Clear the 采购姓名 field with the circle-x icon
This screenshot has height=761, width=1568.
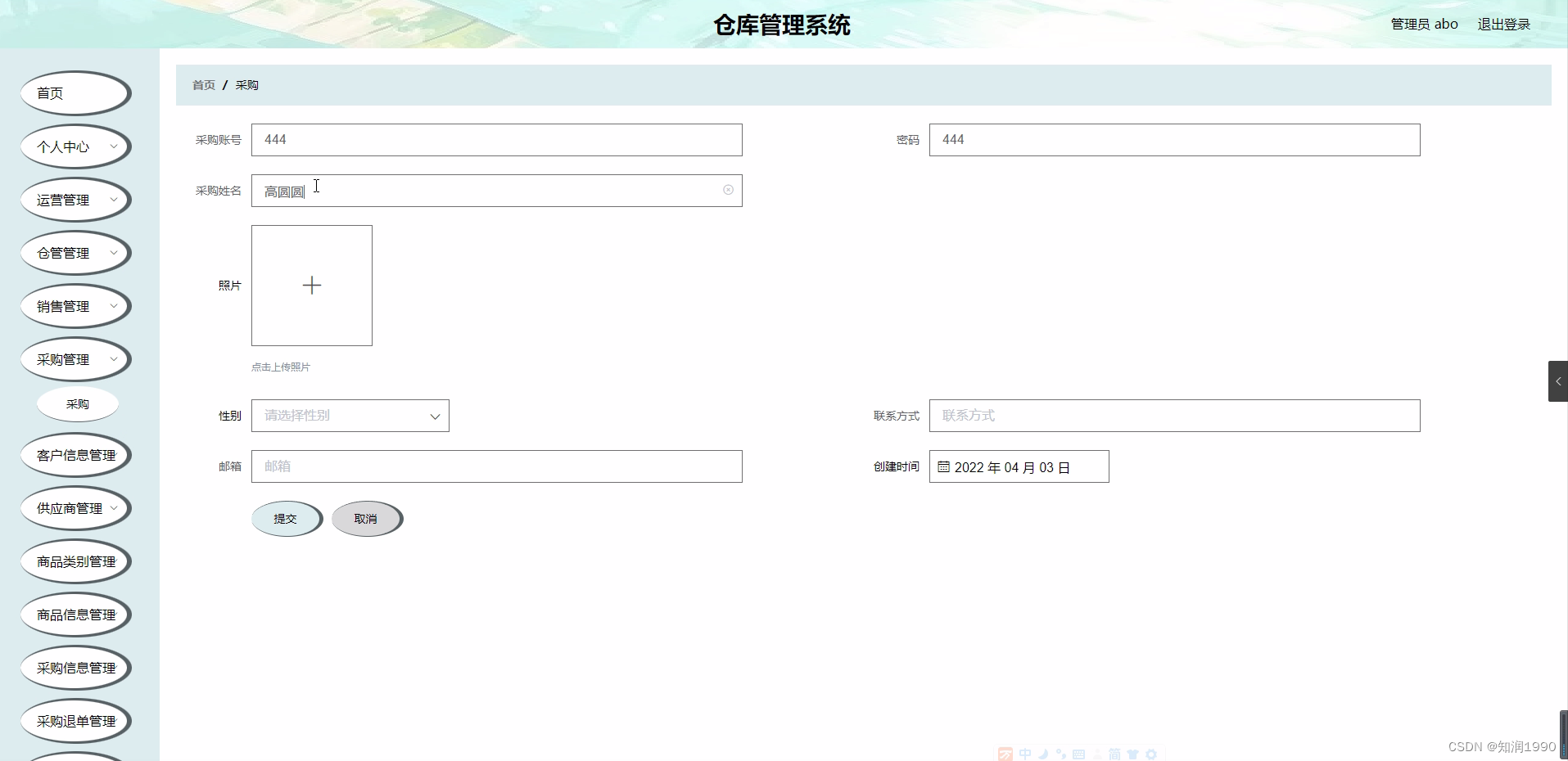coord(728,190)
